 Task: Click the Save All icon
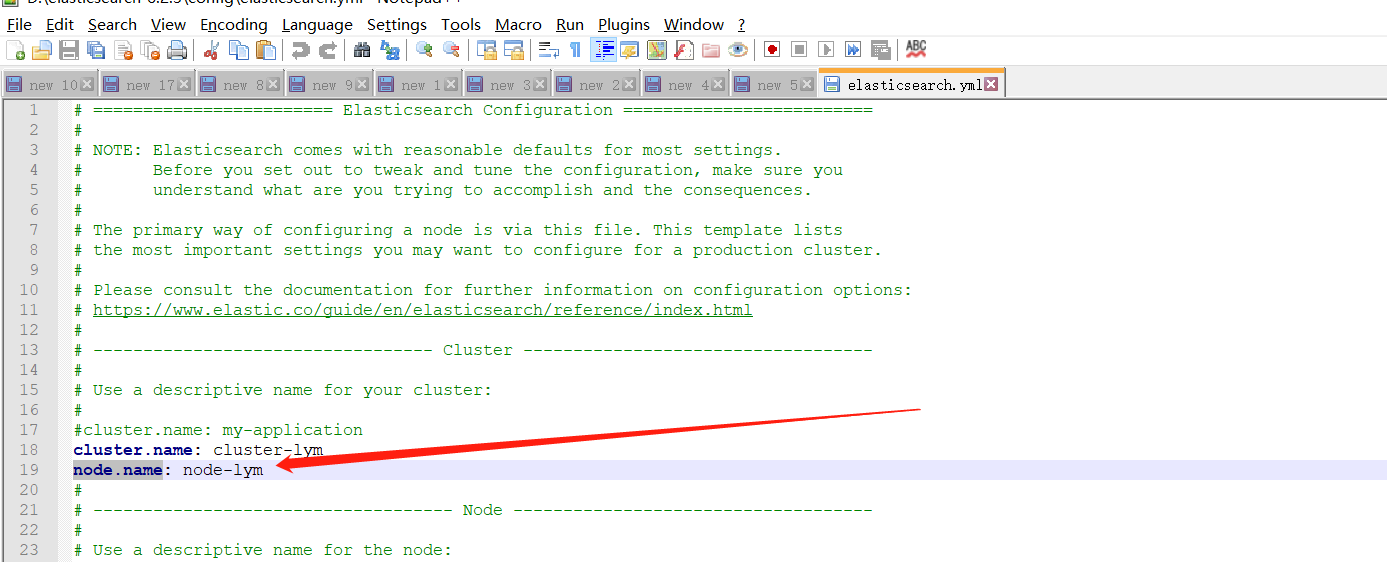point(96,49)
